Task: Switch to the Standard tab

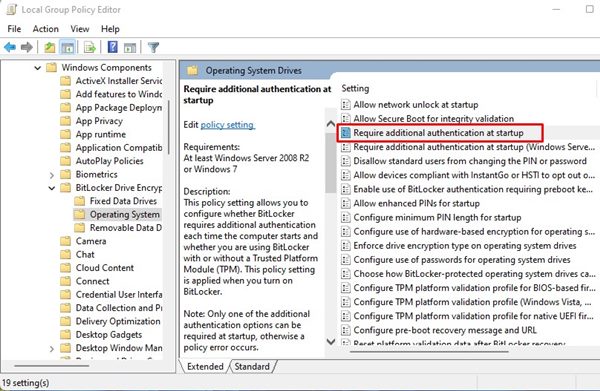Action: [x=252, y=367]
